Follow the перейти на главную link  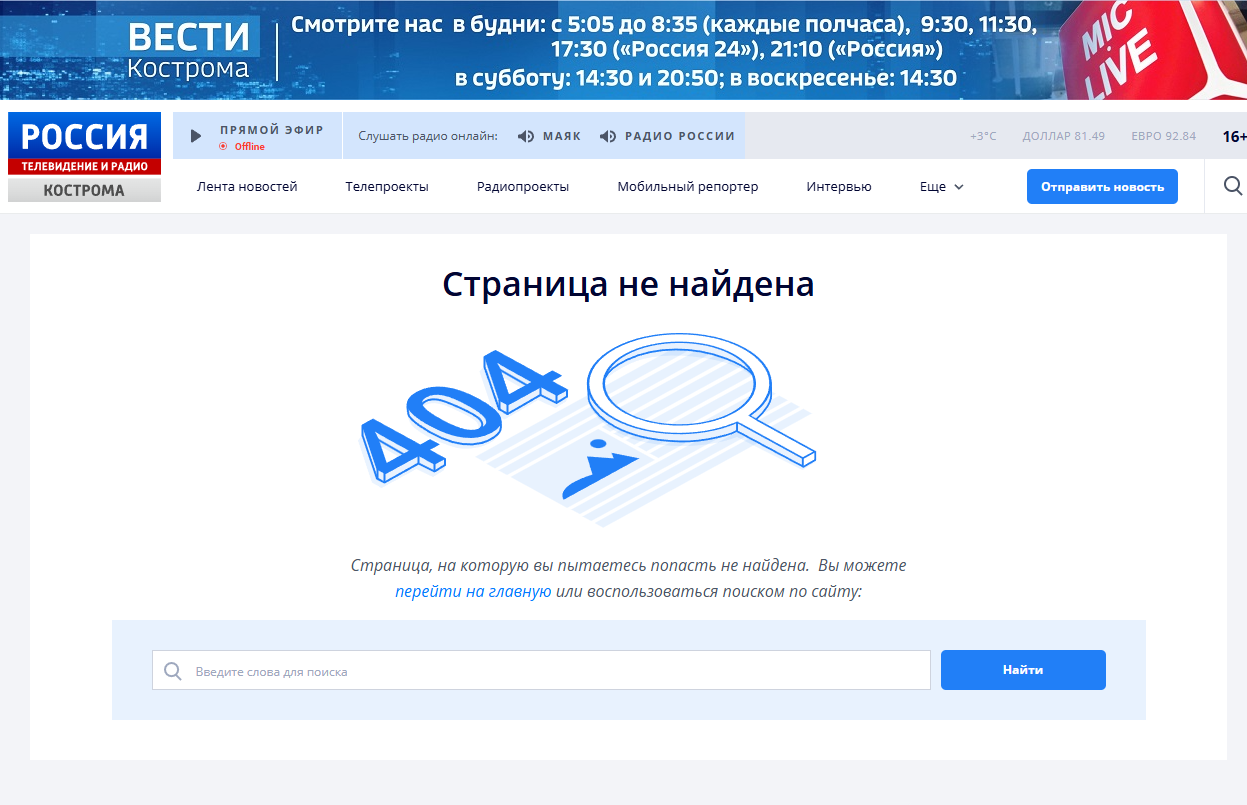473,591
